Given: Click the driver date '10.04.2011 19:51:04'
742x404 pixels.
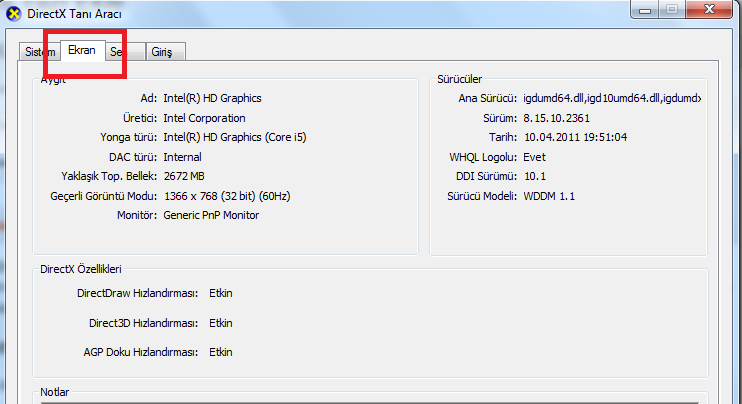Looking at the screenshot, I should pos(575,137).
